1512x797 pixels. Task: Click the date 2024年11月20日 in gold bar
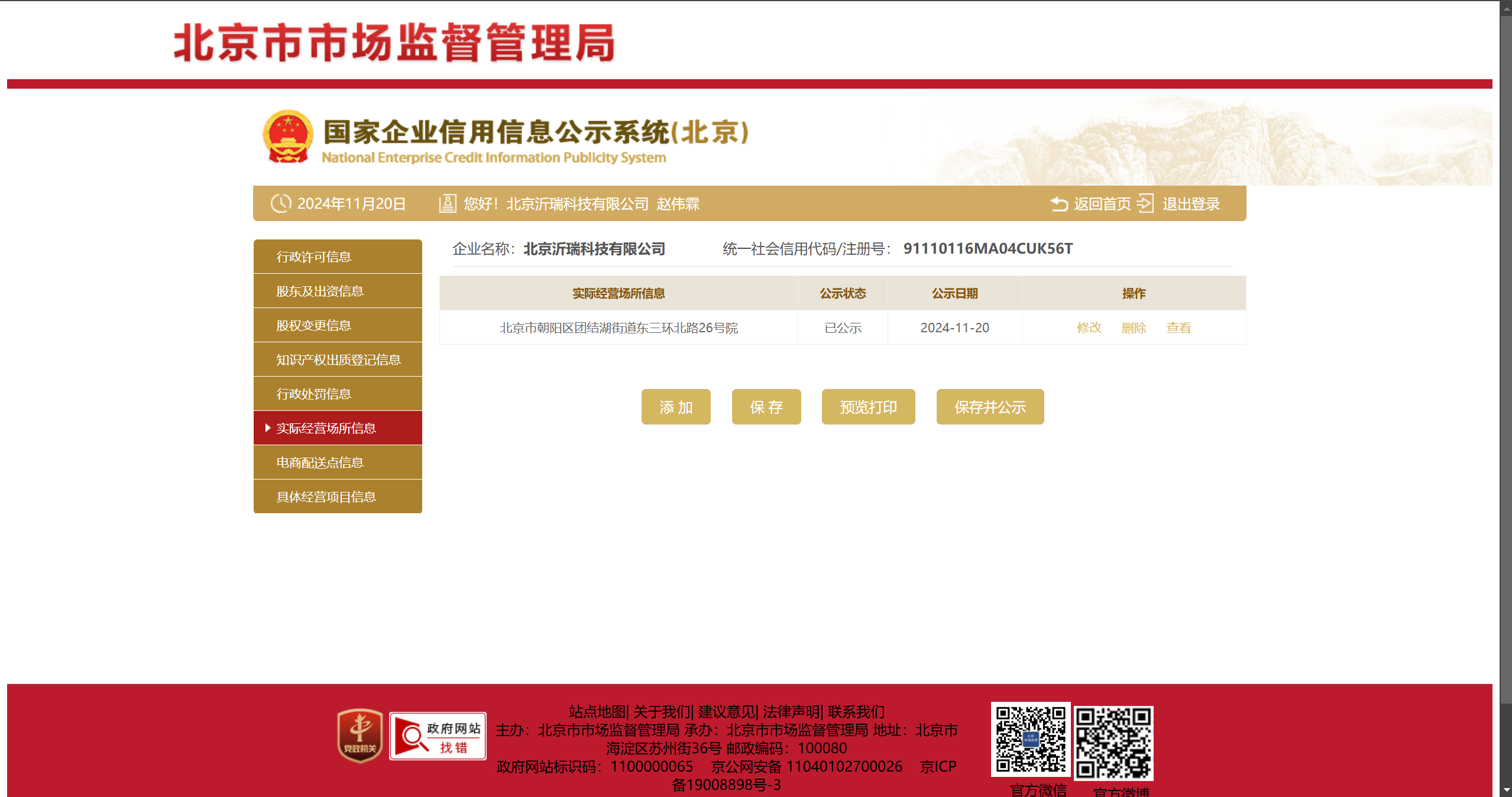[x=351, y=204]
